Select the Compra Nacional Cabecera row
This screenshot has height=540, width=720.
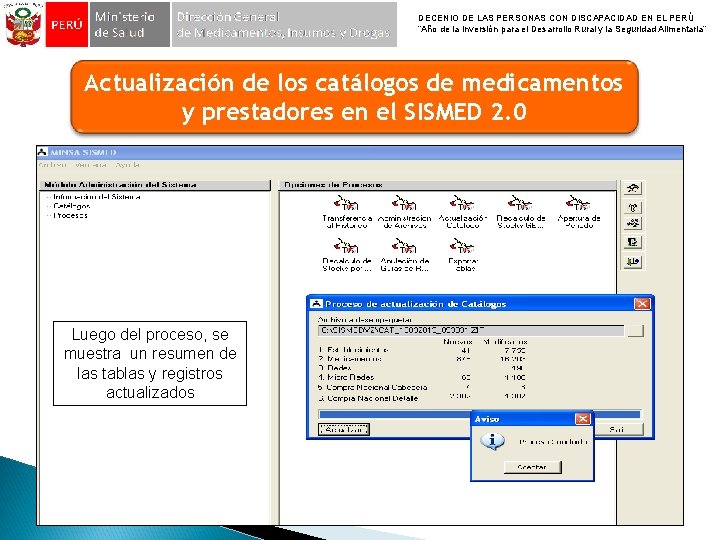pyautogui.click(x=422, y=387)
